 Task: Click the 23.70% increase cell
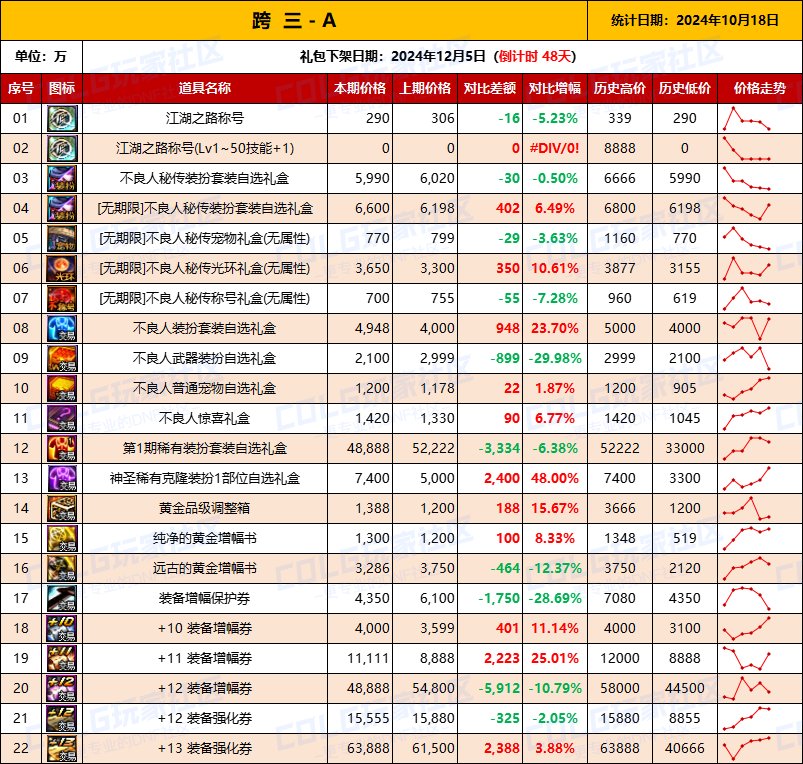click(555, 328)
